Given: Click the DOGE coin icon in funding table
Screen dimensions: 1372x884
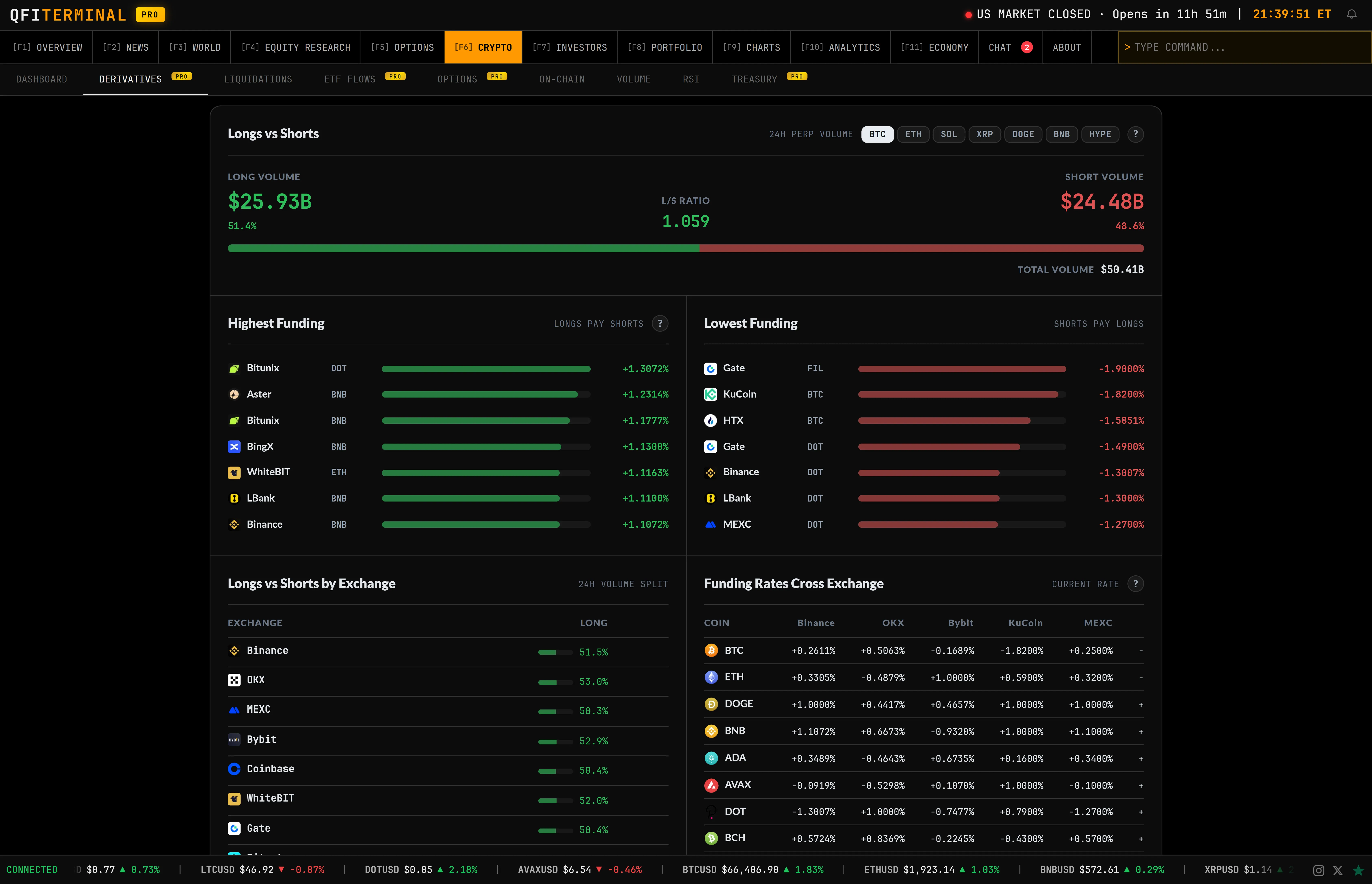Looking at the screenshot, I should [x=711, y=704].
